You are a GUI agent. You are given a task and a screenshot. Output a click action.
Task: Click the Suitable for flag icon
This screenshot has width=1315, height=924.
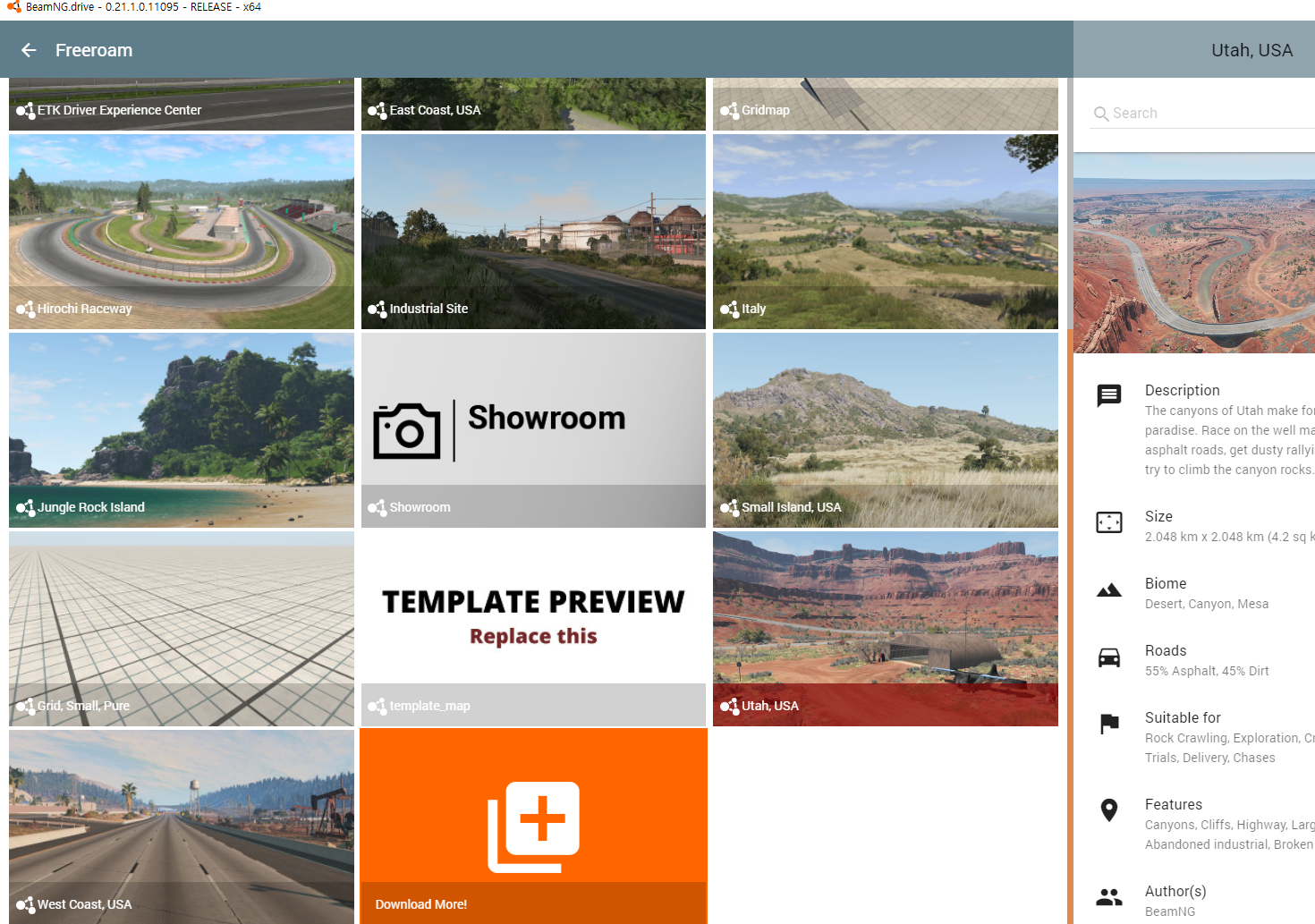pos(1109,724)
